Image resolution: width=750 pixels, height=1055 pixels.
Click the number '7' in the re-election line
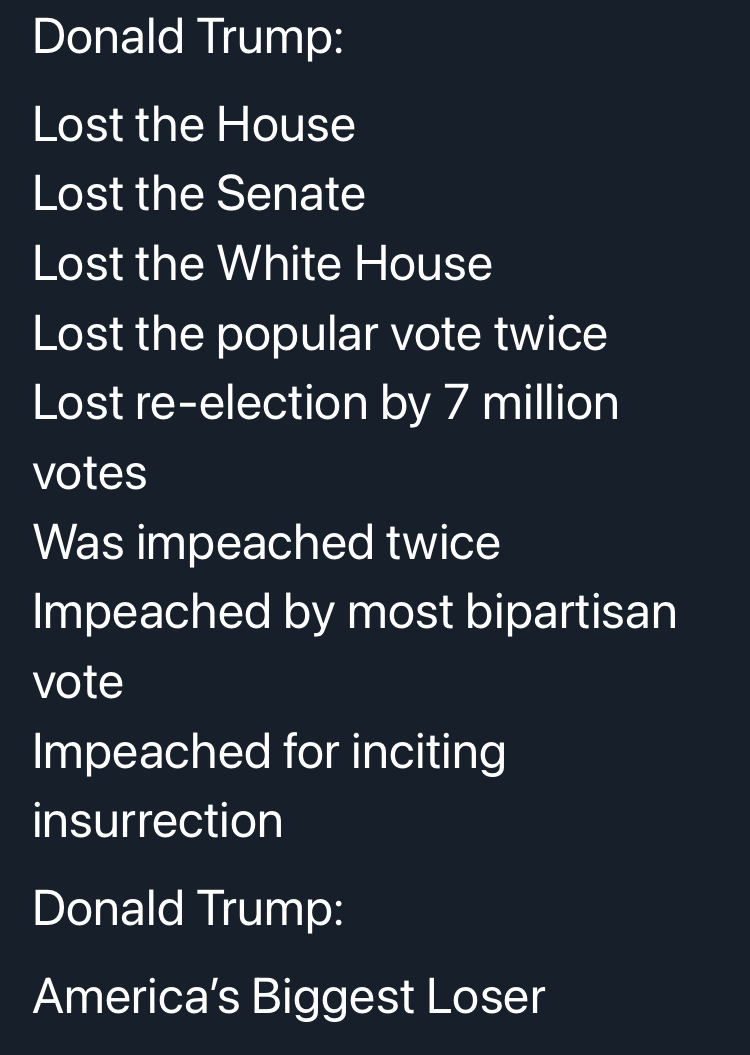455,403
